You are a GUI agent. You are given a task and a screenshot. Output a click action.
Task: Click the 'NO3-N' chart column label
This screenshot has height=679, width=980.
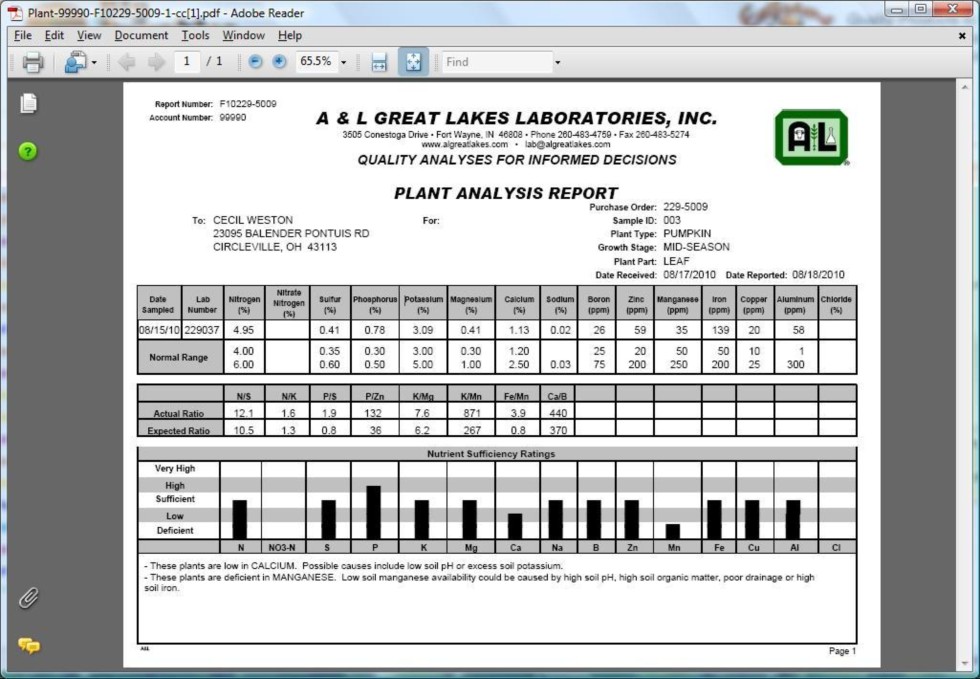[282, 548]
